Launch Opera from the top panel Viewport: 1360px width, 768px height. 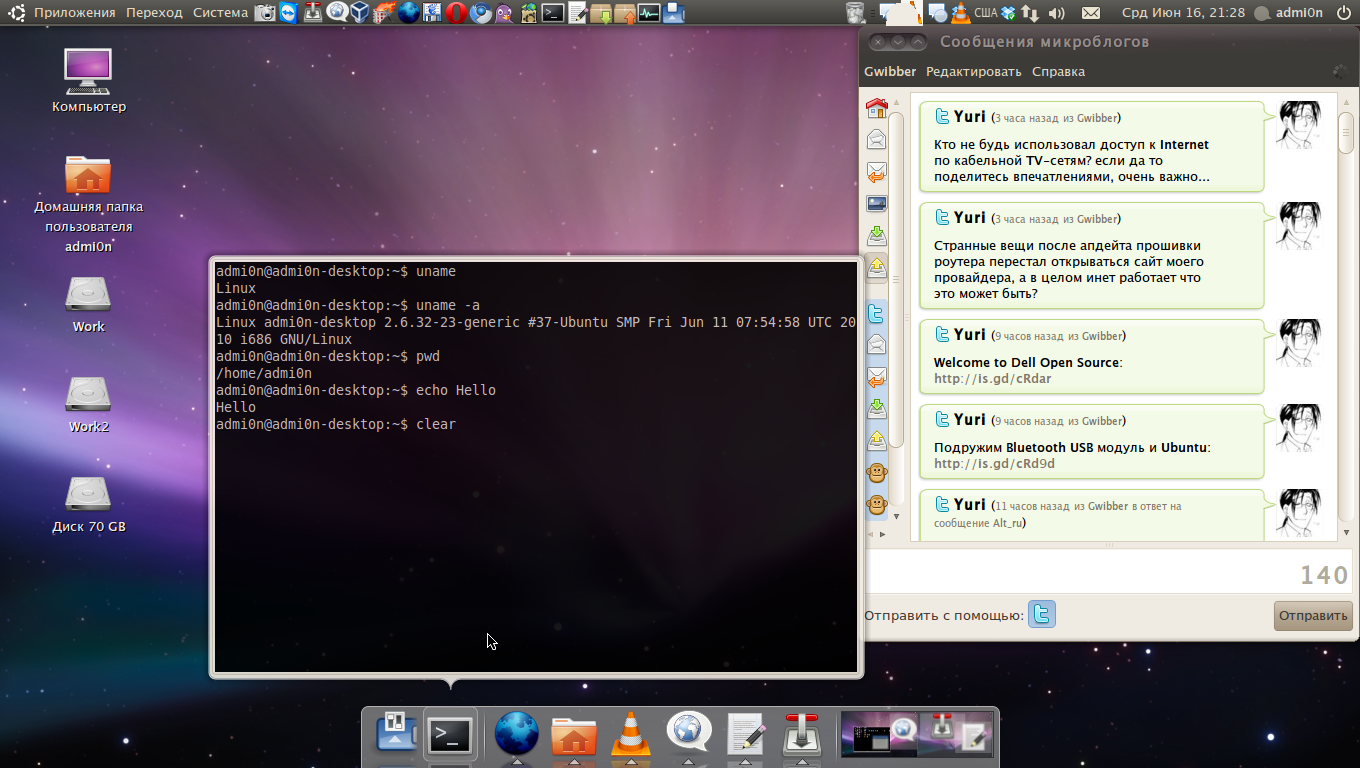click(456, 12)
